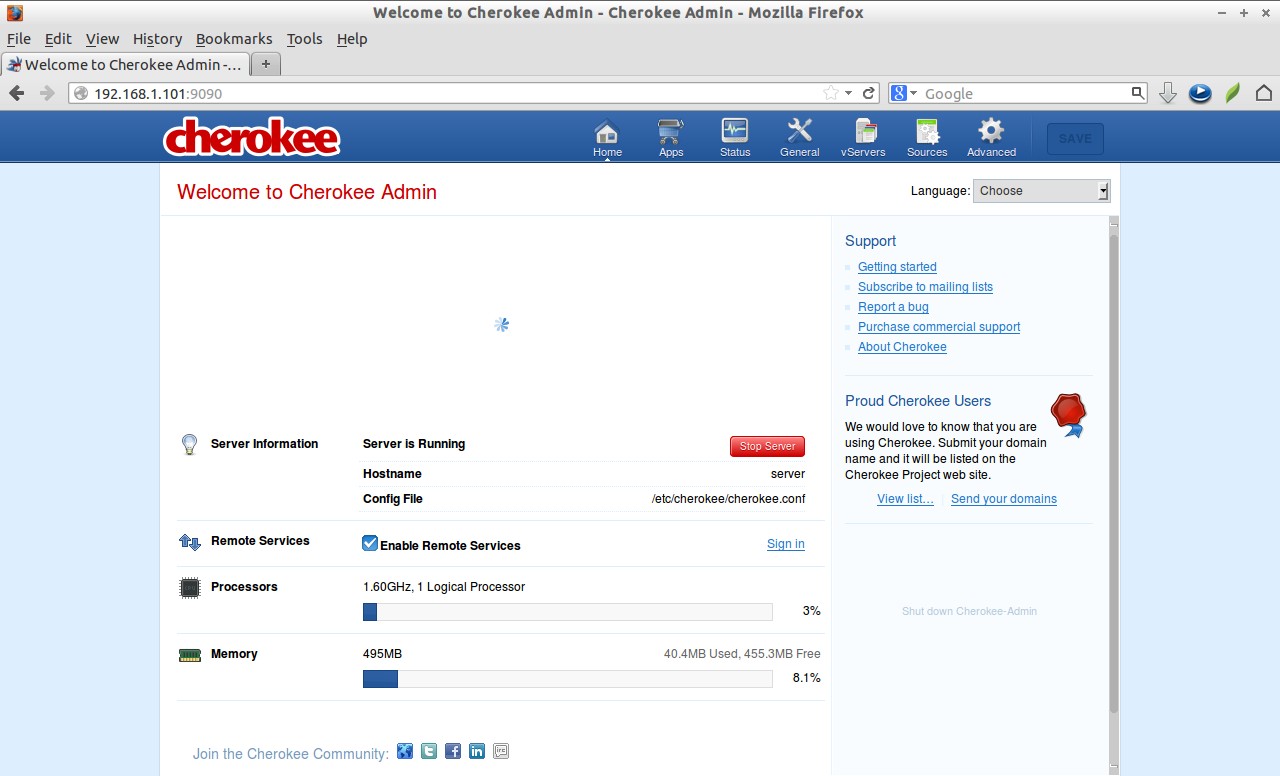The height and width of the screenshot is (776, 1280).
Task: Open the Help menu
Action: coord(352,39)
